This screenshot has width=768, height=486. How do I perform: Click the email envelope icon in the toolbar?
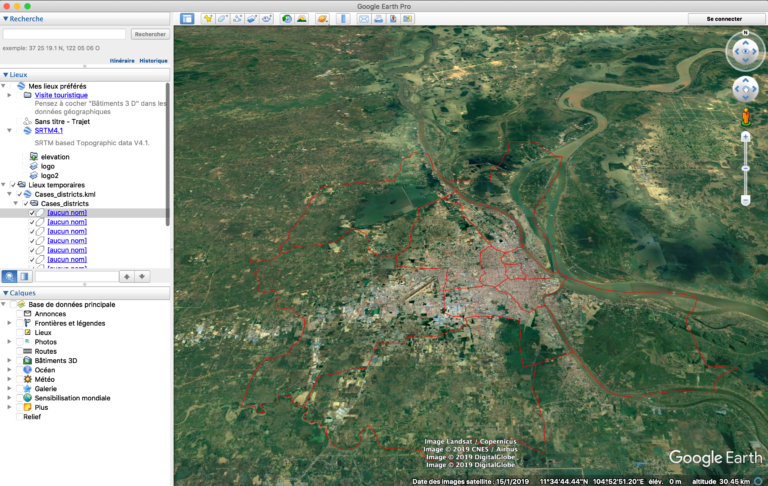tap(364, 19)
